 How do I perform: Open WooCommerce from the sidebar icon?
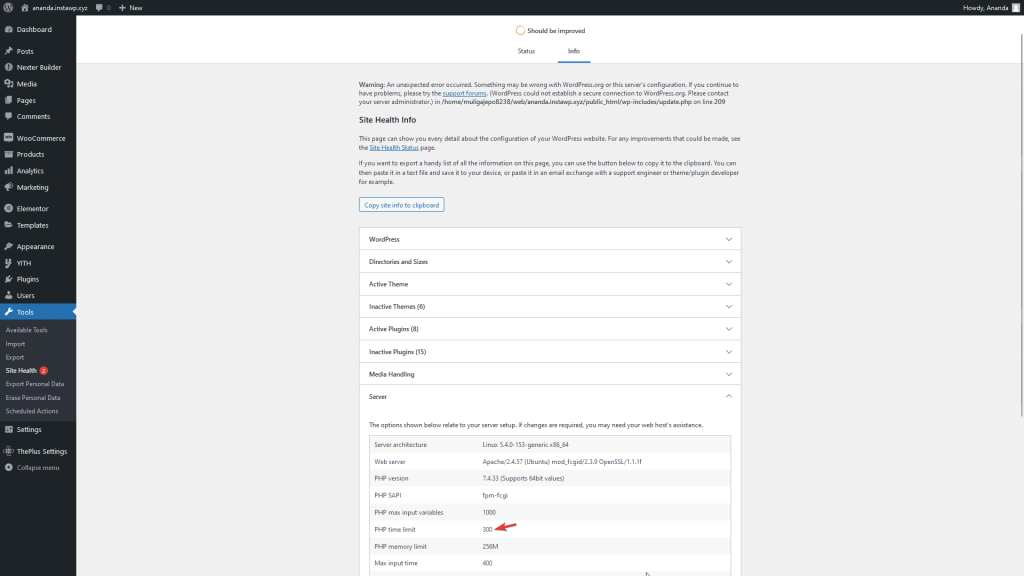pyautogui.click(x=9, y=138)
